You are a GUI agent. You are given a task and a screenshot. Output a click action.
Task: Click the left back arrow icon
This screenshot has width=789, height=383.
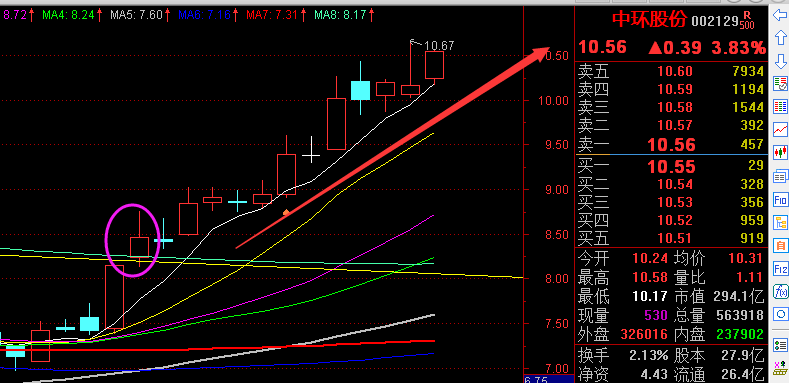click(780, 16)
